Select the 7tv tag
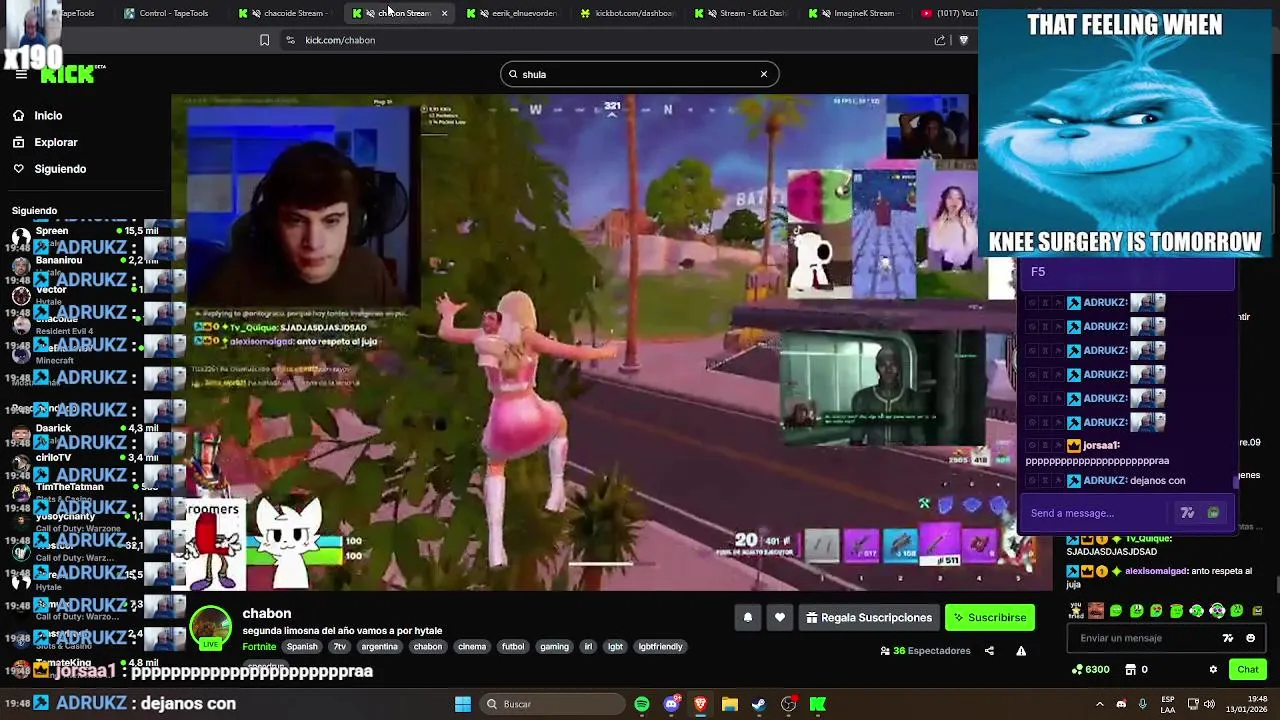The height and width of the screenshot is (720, 1280). pos(340,647)
